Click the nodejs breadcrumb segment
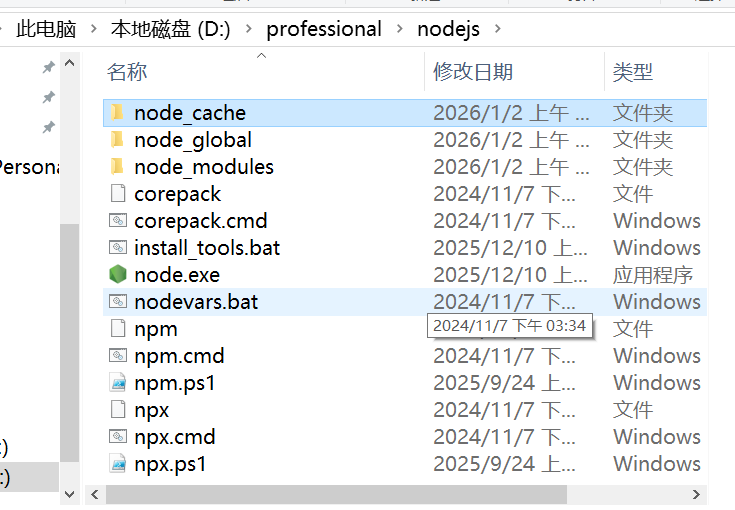735x510 pixels. (x=449, y=29)
